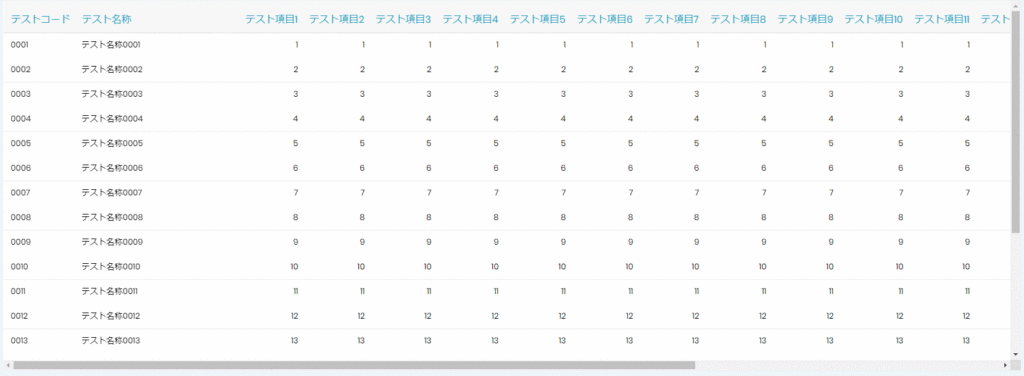Click the テスト項目5 column header
The height and width of the screenshot is (376, 1024).
[537, 20]
